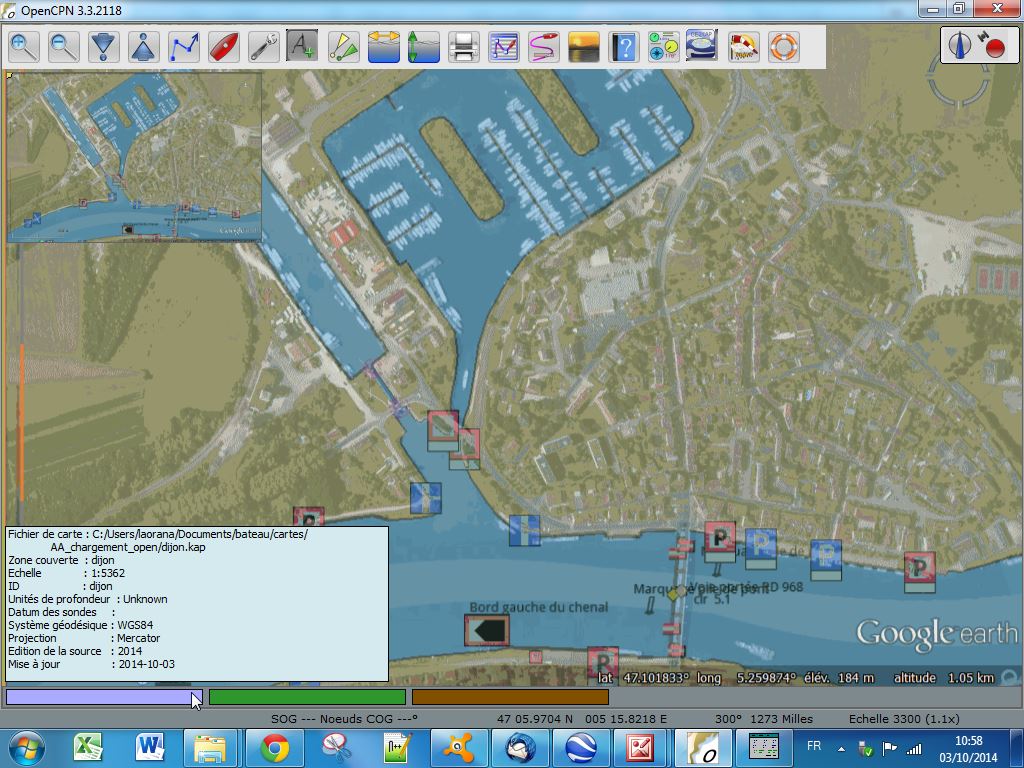This screenshot has height=768, width=1024.
Task: Select the green chart bar segment
Action: coord(307,697)
